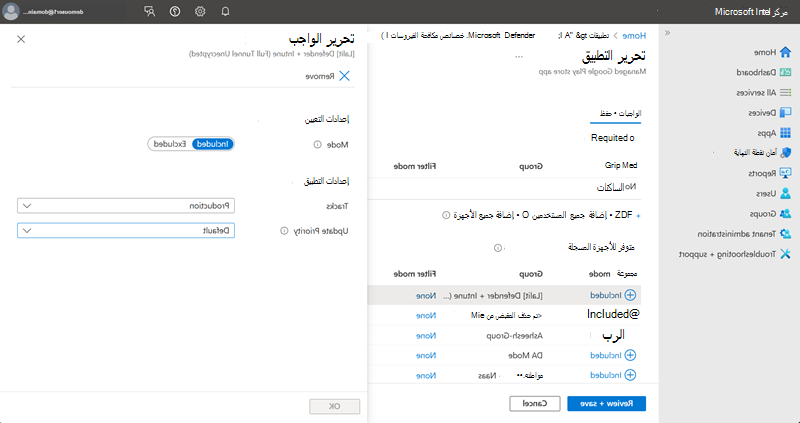
Task: Click the All services icon
Action: click(x=786, y=92)
